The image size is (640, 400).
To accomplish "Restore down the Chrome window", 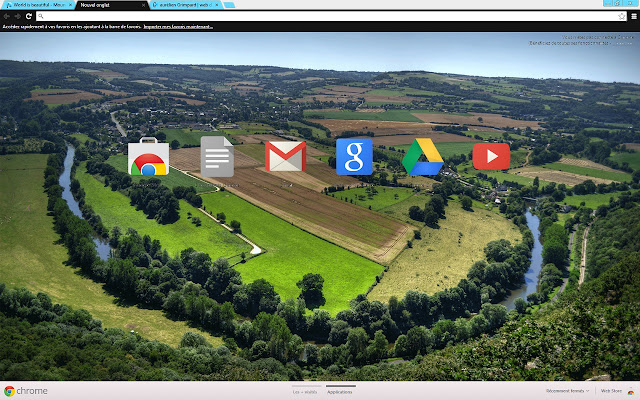I will (x=618, y=3).
